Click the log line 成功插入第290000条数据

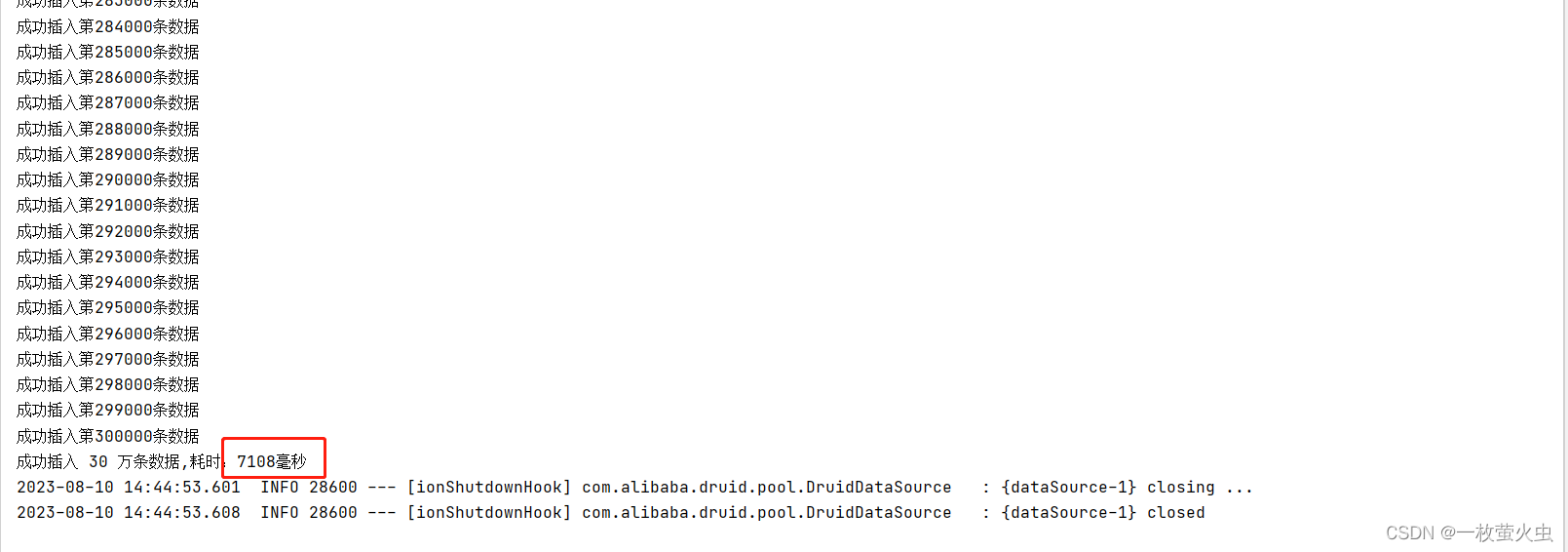[108, 179]
